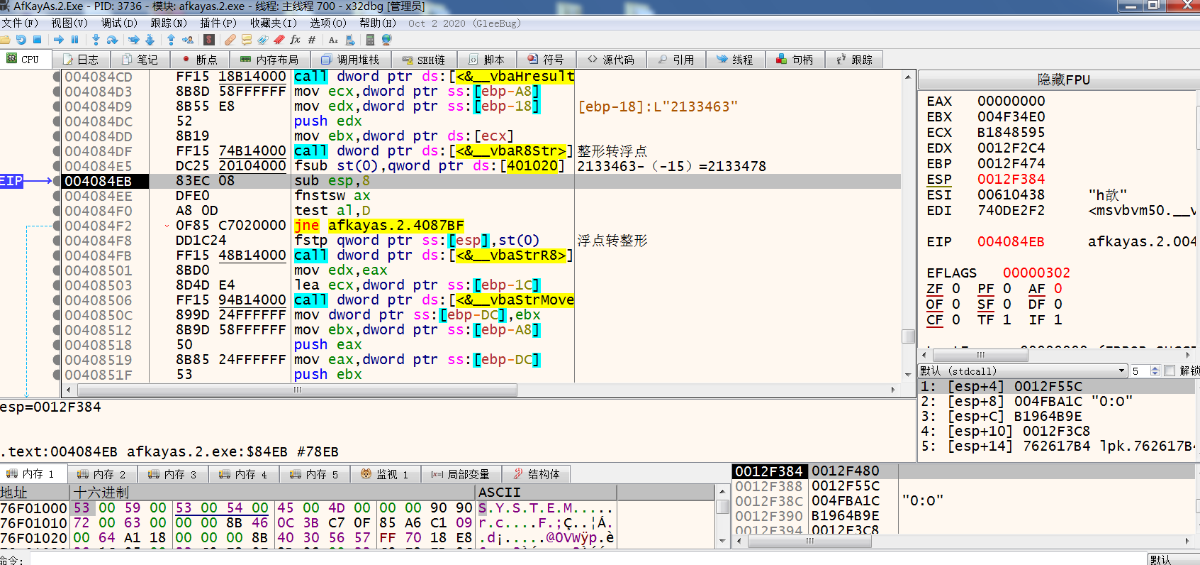Click the Calculator toolbar icon

[x=370, y=40]
